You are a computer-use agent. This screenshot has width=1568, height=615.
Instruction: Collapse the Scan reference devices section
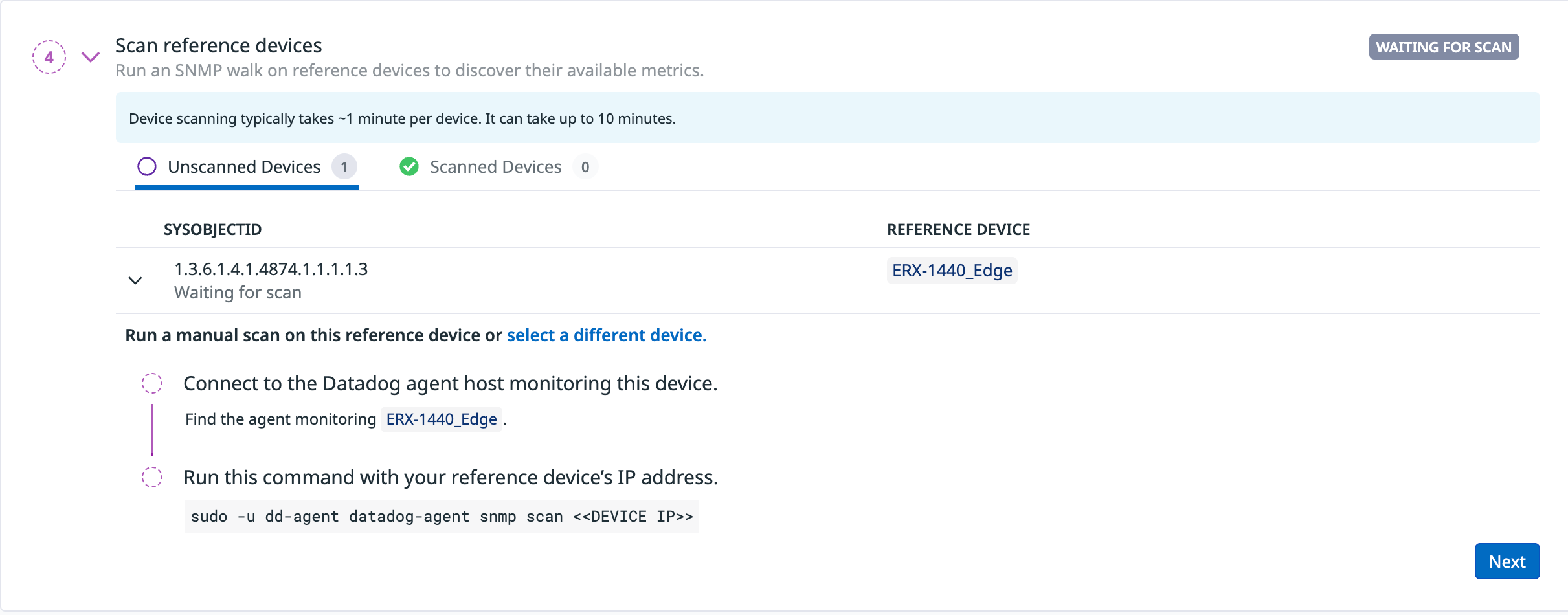[89, 57]
